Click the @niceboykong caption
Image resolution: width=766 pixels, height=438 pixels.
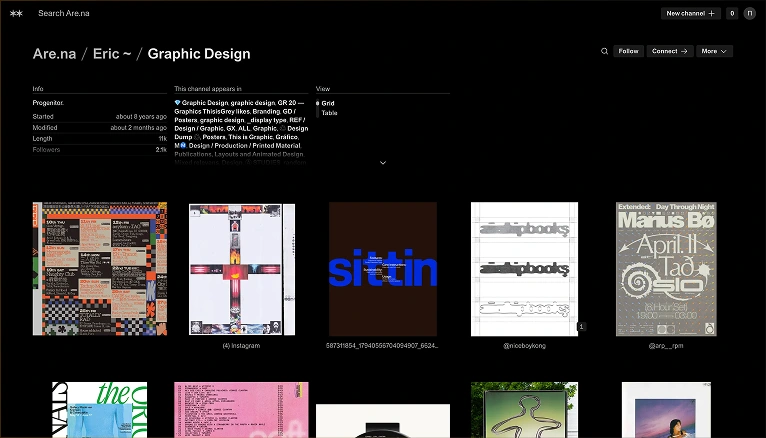tap(524, 346)
